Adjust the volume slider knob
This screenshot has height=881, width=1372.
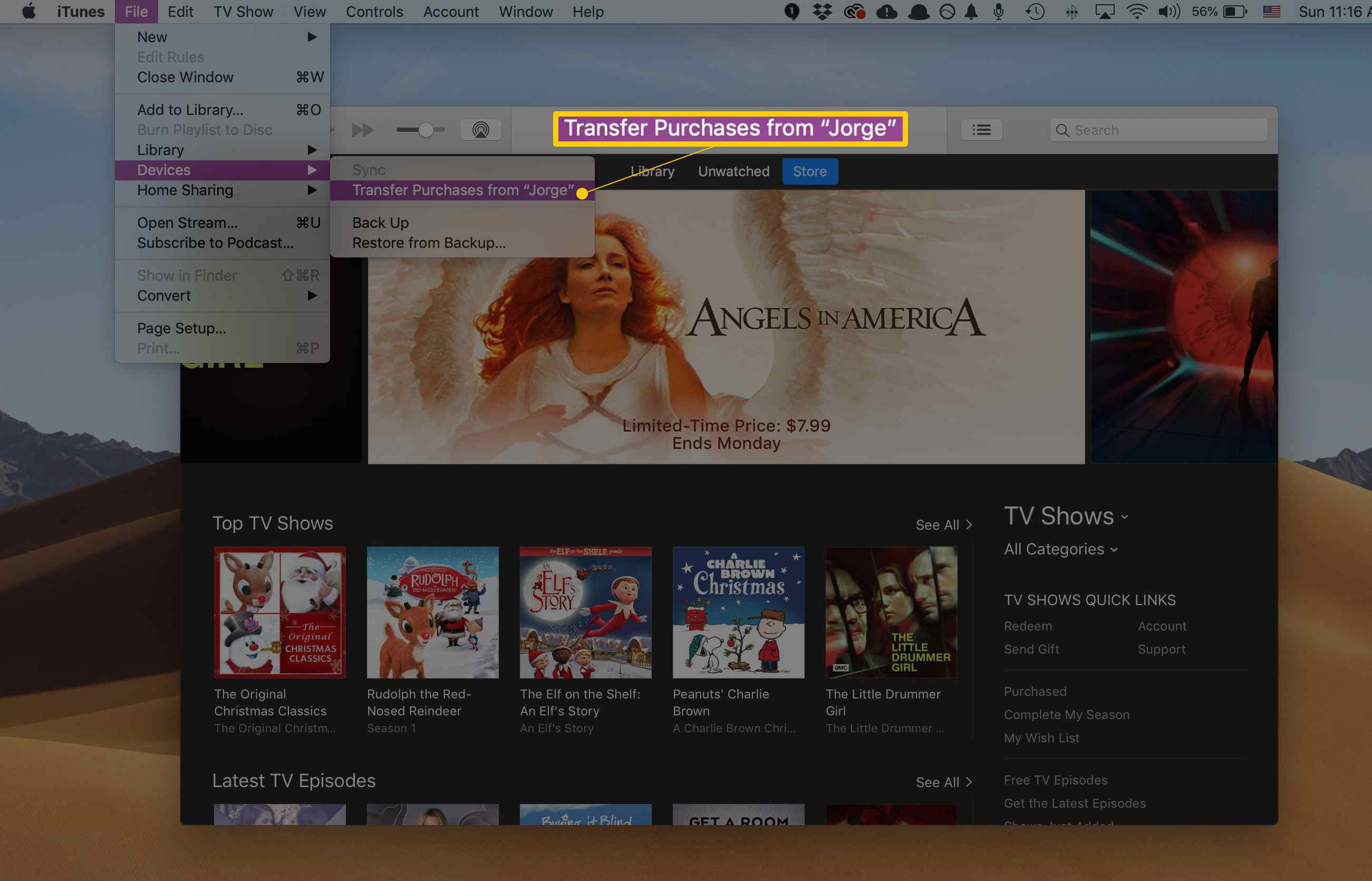[x=426, y=130]
